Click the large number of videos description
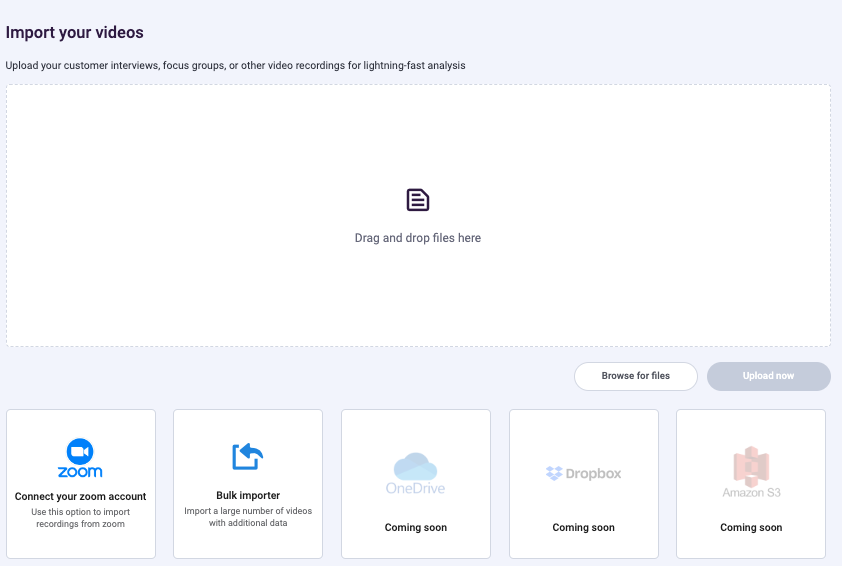The width and height of the screenshot is (842, 566). click(x=248, y=517)
